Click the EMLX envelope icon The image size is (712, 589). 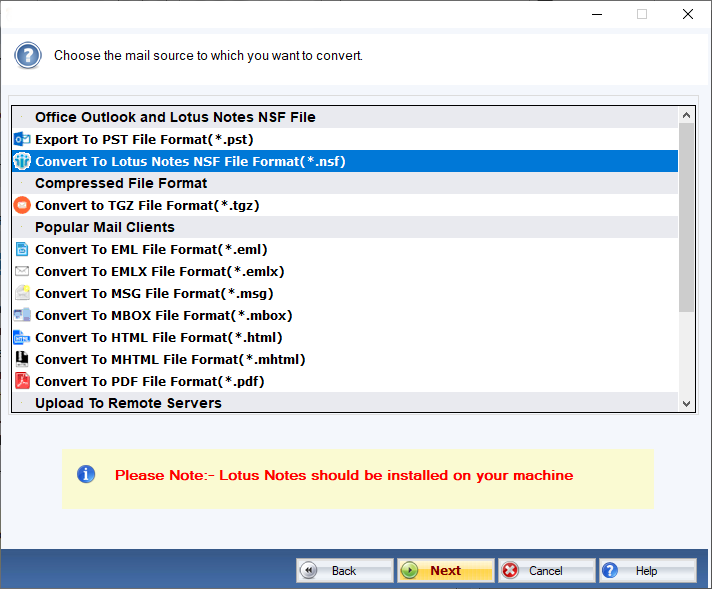(22, 271)
